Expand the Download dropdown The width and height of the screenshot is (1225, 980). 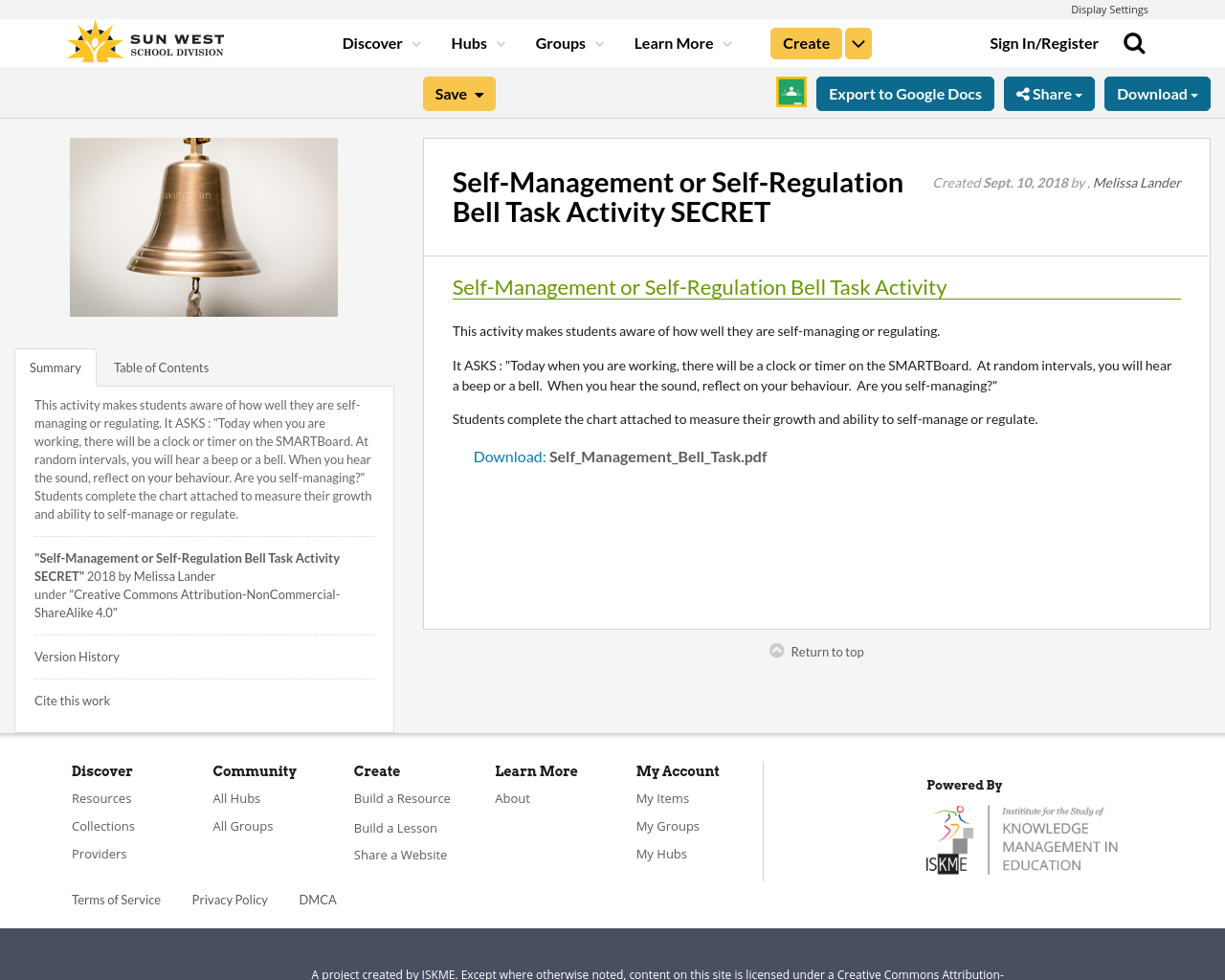(1157, 92)
